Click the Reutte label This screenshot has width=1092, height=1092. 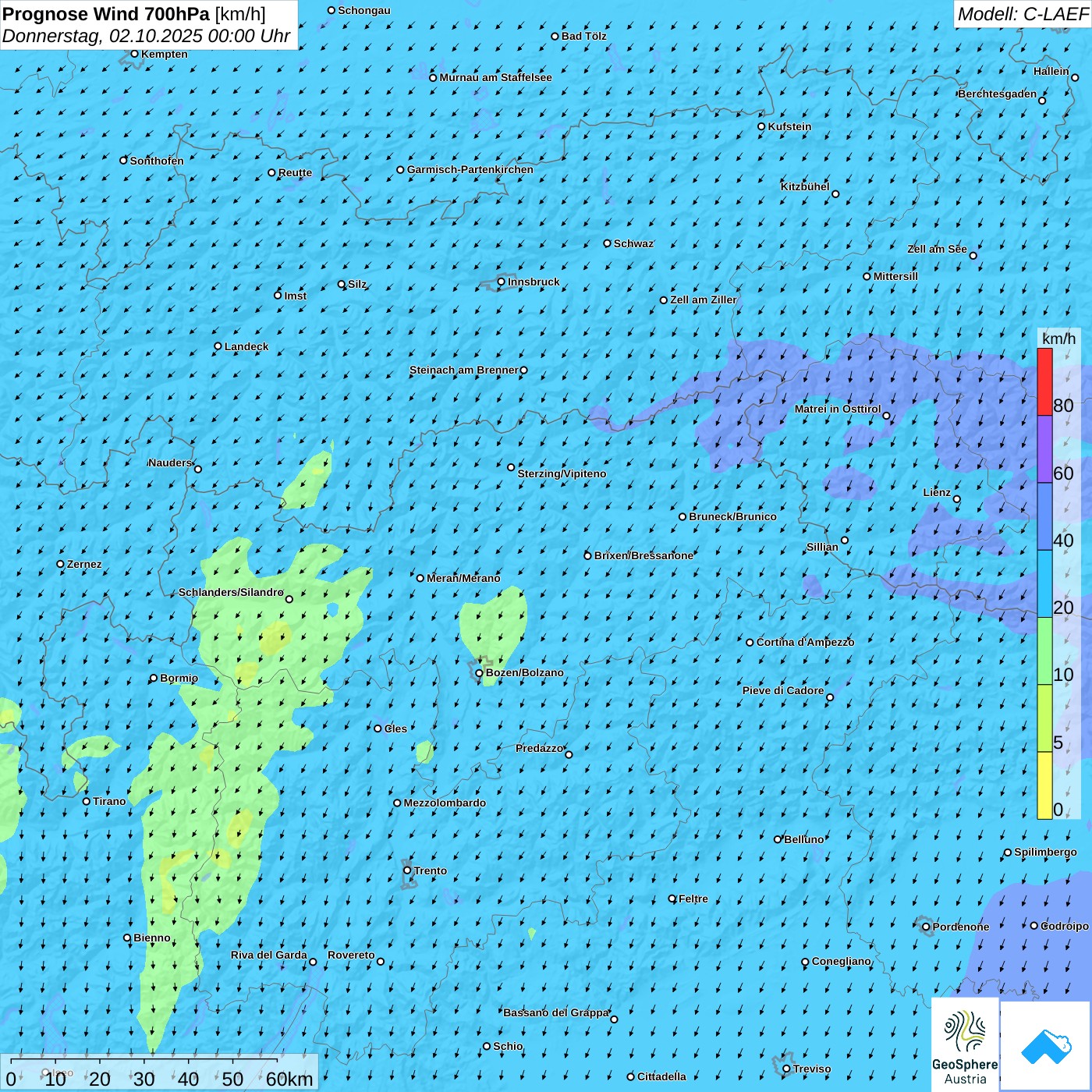pos(295,172)
